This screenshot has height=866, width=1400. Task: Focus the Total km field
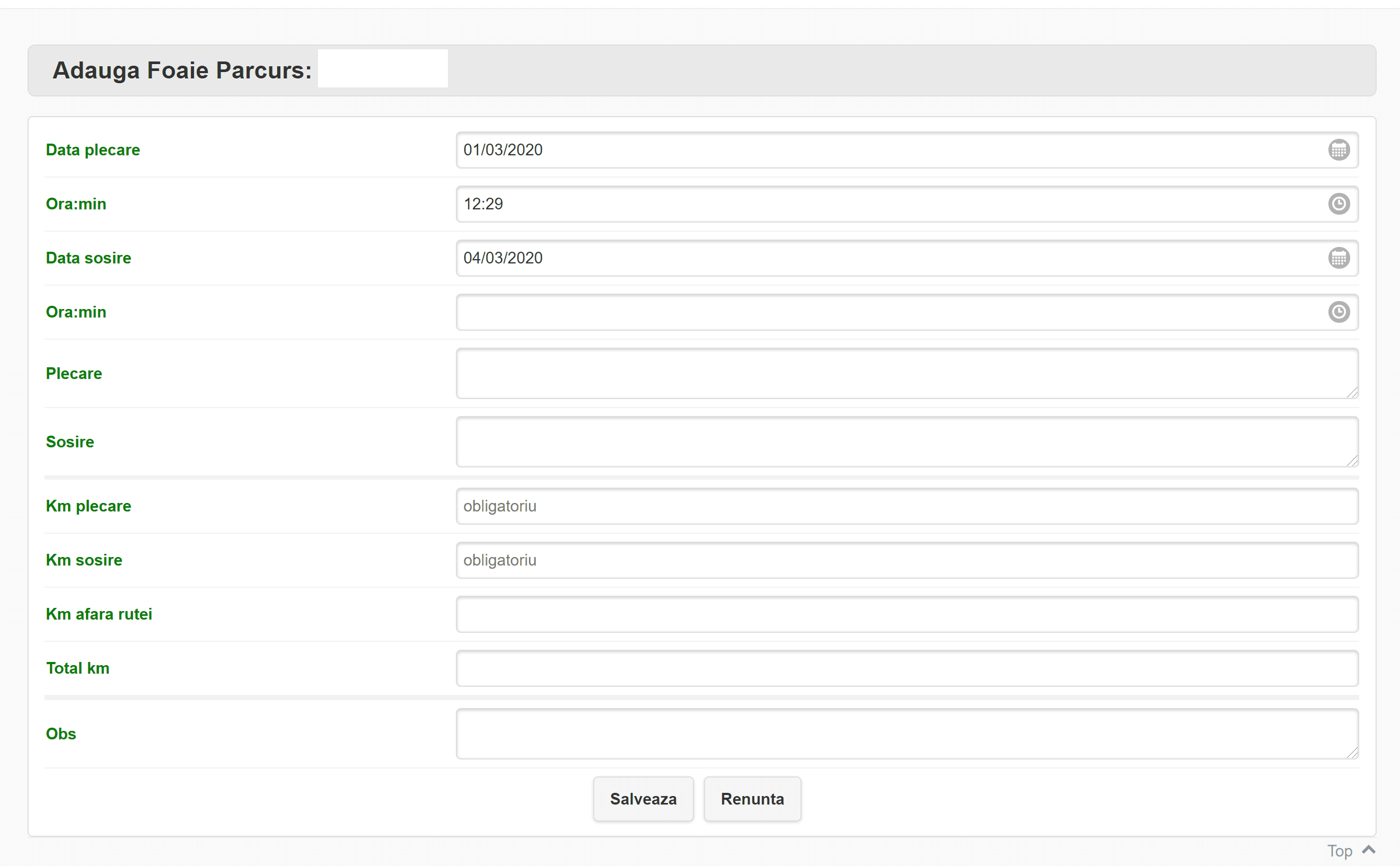point(907,668)
